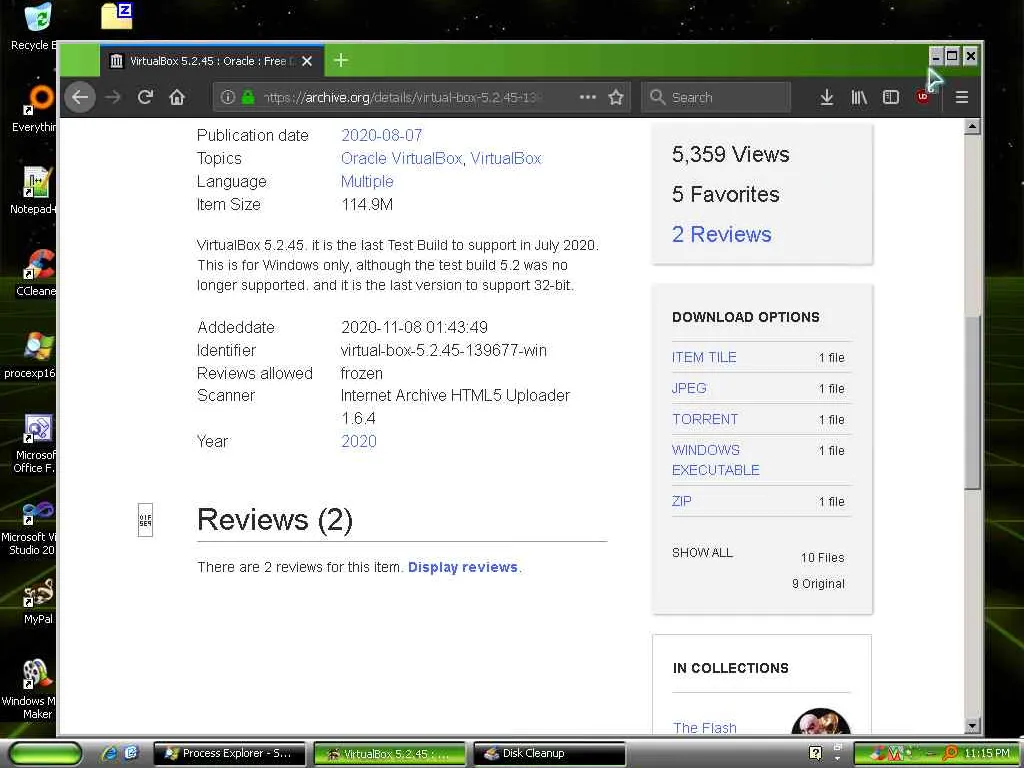Open the Multiple language link
Viewport: 1024px width, 768px height.
point(367,181)
